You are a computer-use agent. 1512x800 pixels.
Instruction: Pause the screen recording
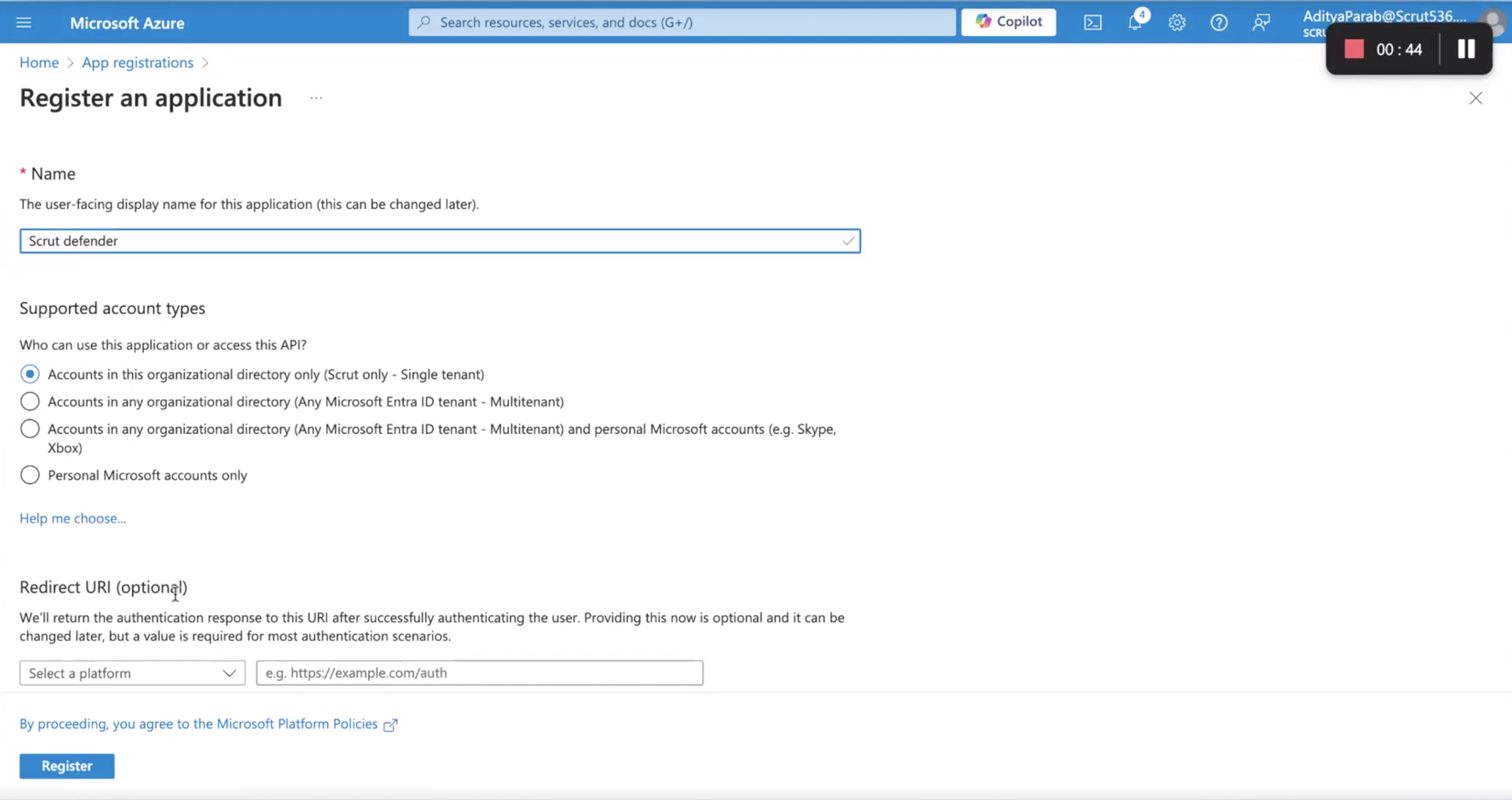click(x=1466, y=49)
